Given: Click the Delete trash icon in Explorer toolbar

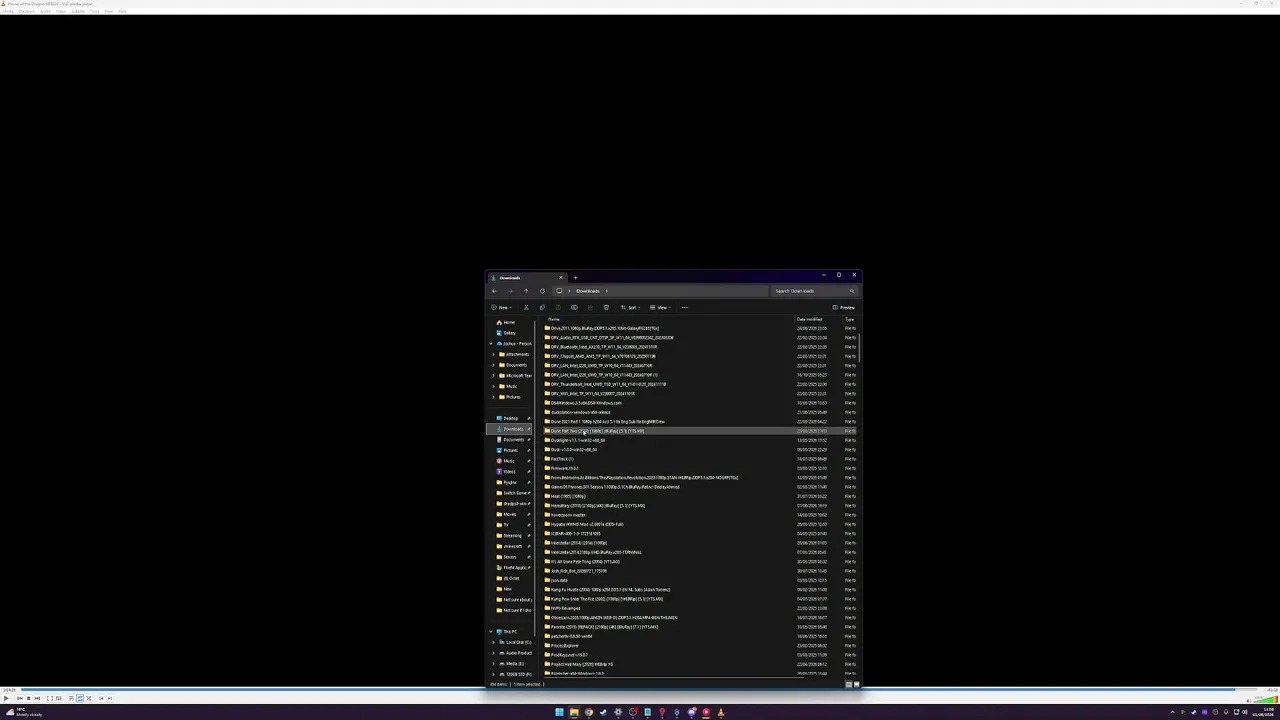Looking at the screenshot, I should (606, 307).
